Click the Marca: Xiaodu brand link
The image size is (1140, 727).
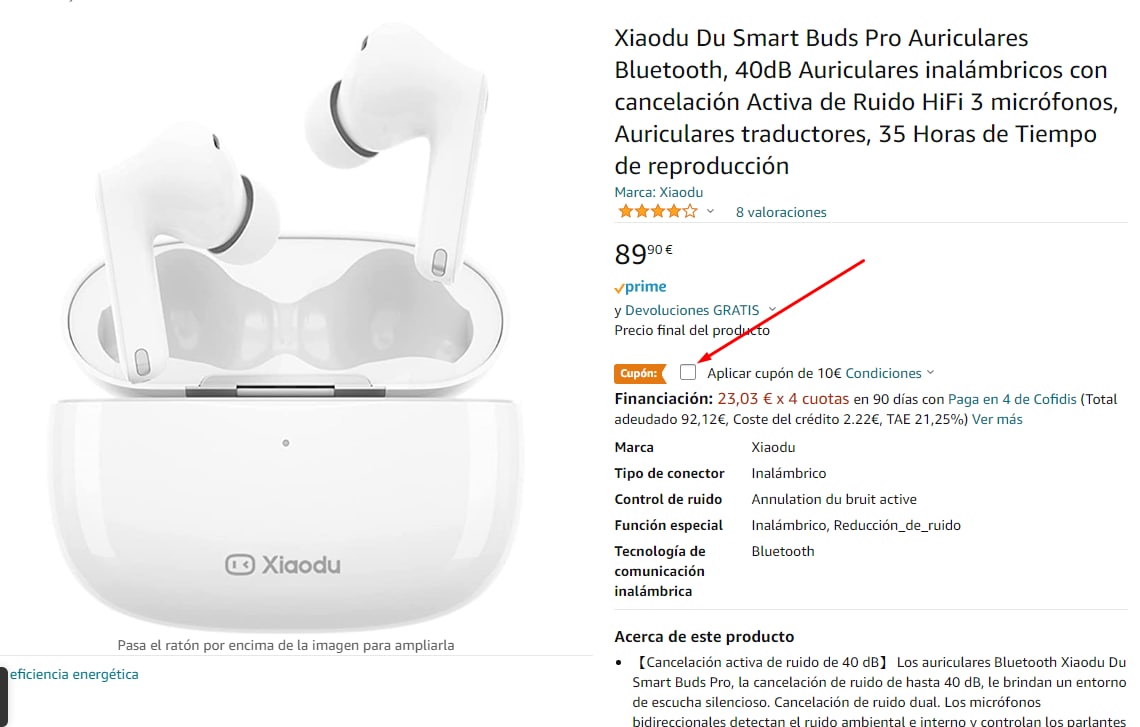click(x=659, y=192)
